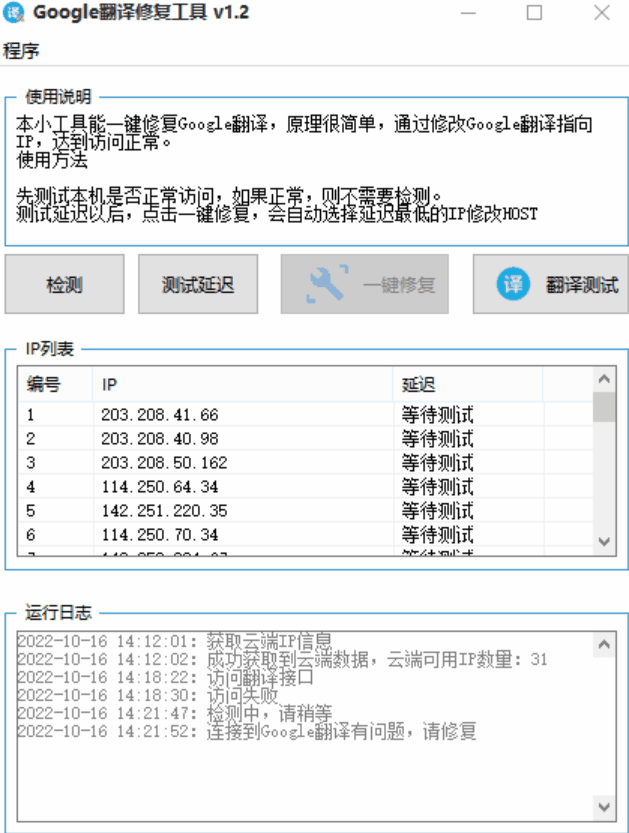Viewport: 629px width, 833px height.
Task: Click the 翻译测试 button
Action: click(x=550, y=284)
